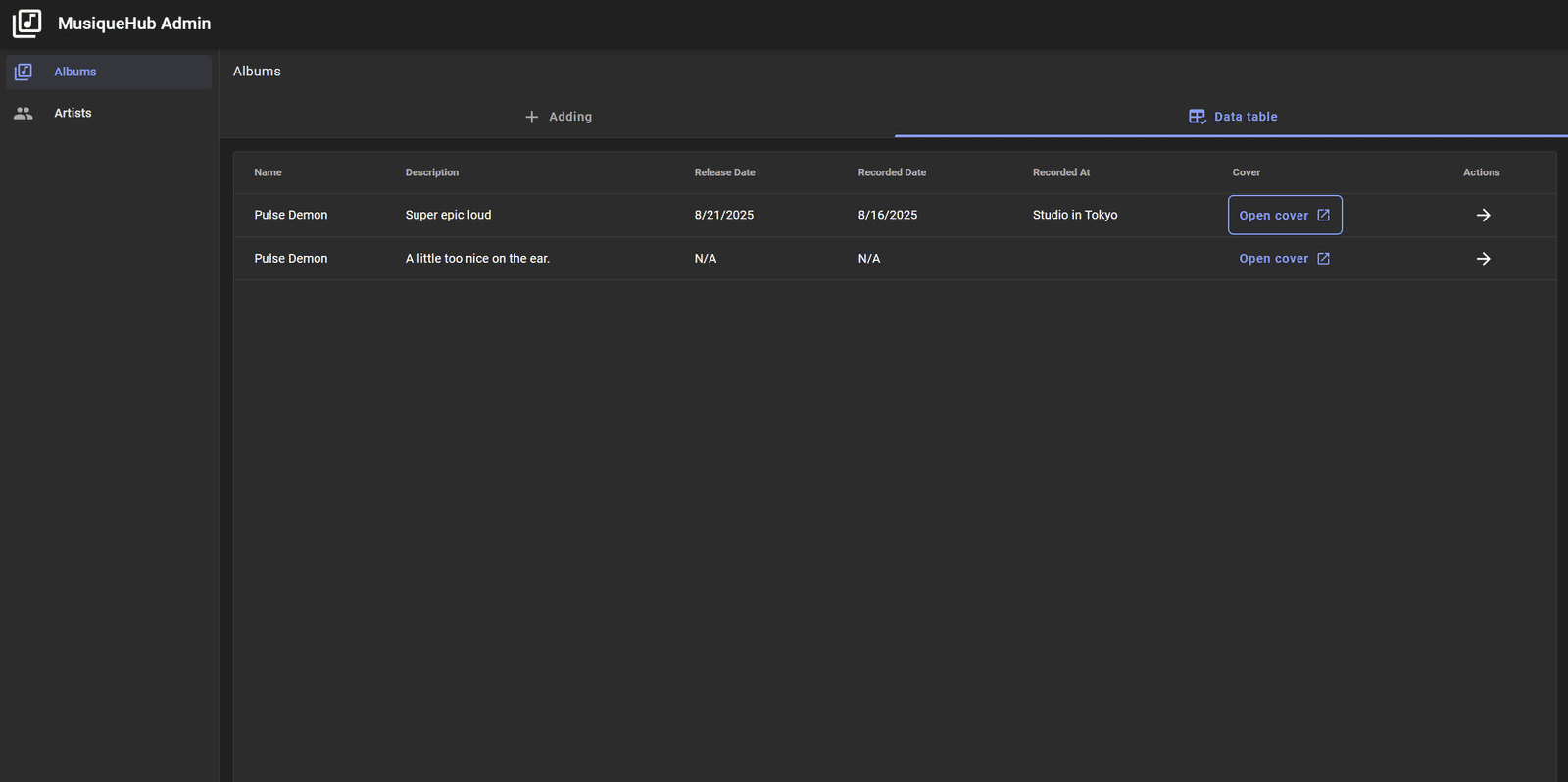Viewport: 1568px width, 782px height.
Task: Click external-link icon in second row cover
Action: [x=1323, y=259]
